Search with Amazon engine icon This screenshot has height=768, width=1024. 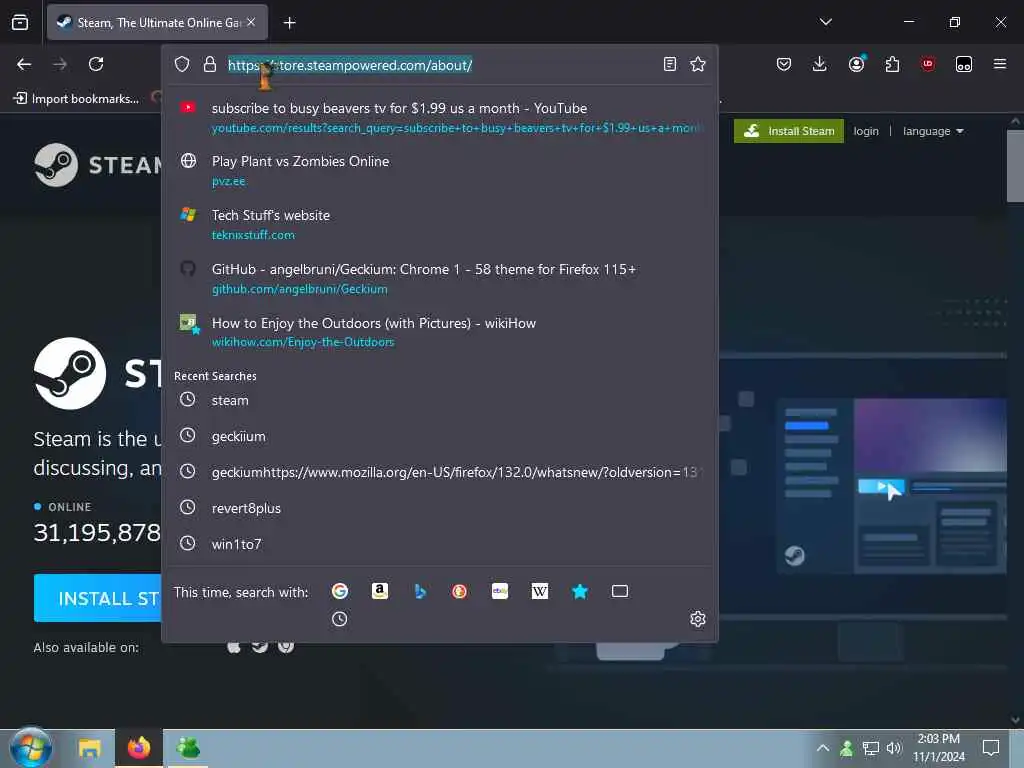click(x=379, y=591)
